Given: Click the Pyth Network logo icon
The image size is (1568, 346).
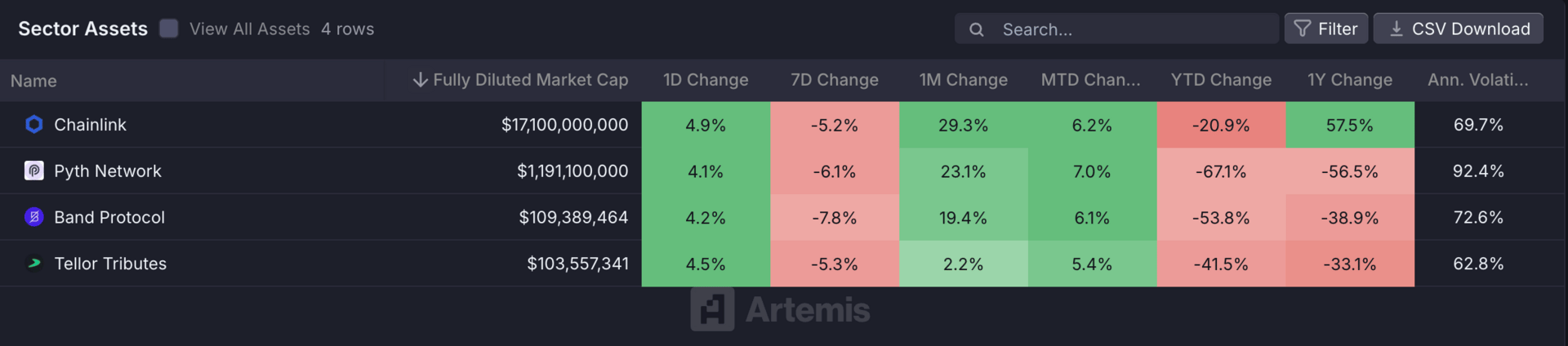Looking at the screenshot, I should [x=33, y=171].
